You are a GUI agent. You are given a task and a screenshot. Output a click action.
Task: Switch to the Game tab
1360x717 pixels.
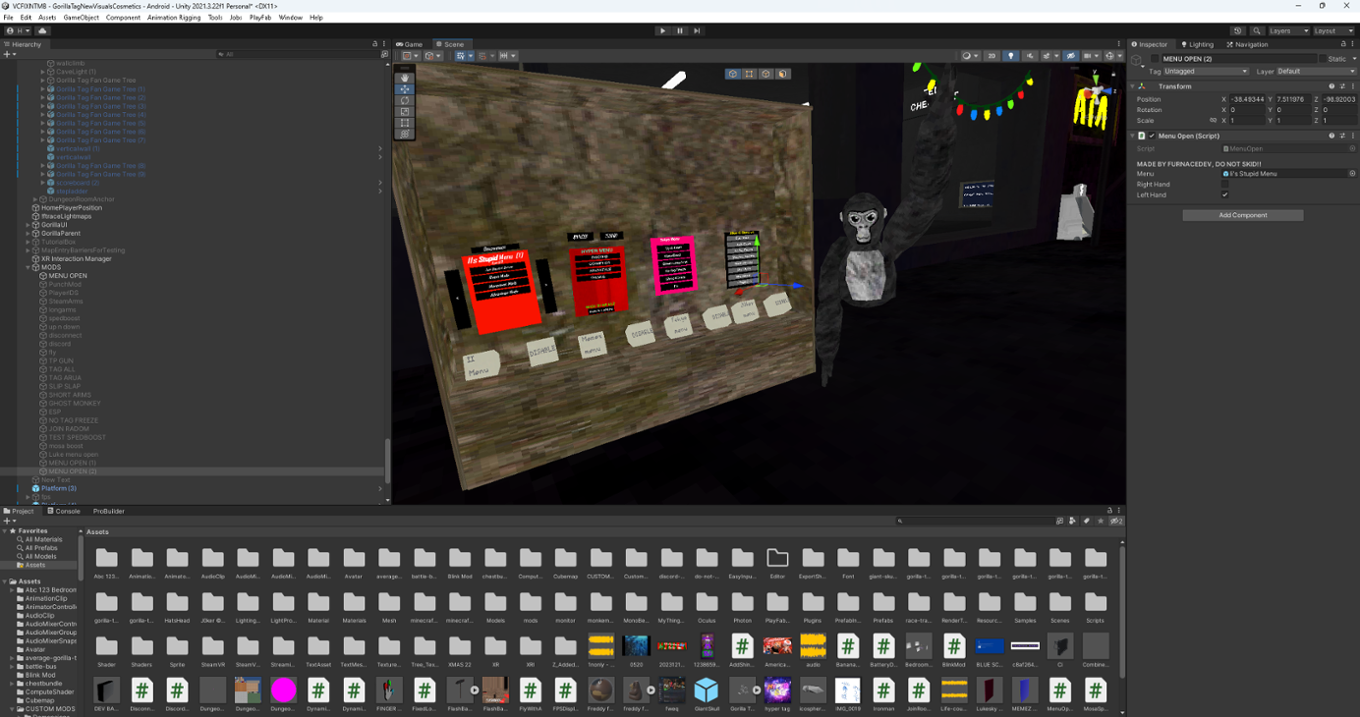point(411,44)
